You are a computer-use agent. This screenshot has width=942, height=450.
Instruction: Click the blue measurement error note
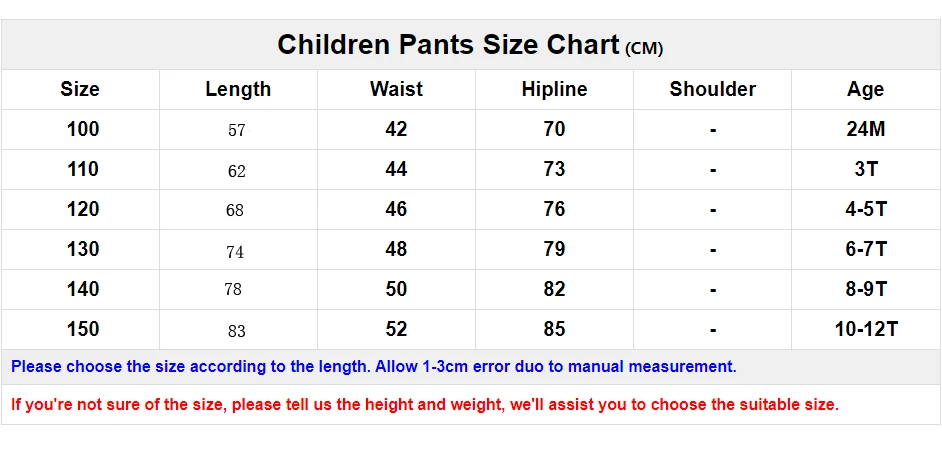(x=374, y=366)
